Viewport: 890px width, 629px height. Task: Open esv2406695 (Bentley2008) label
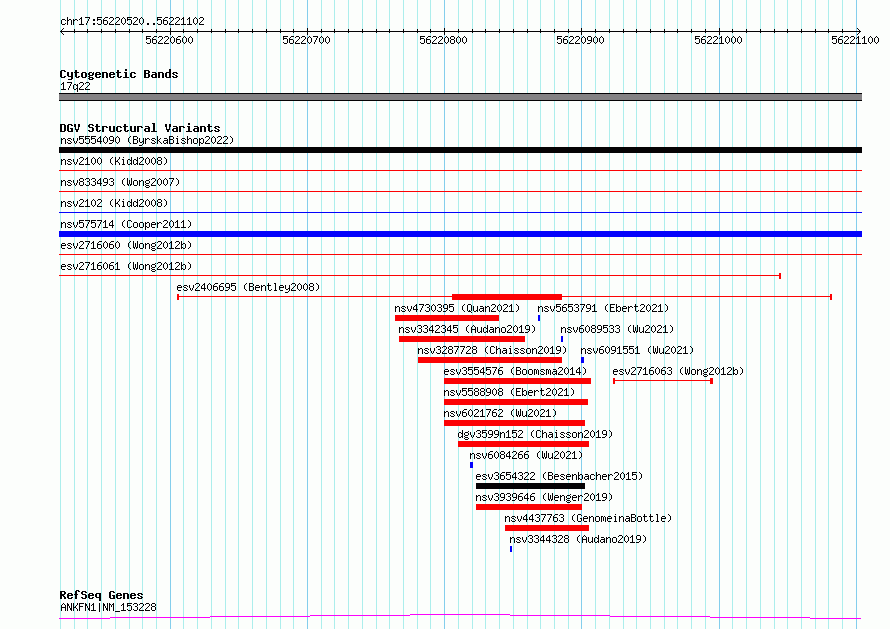248,287
